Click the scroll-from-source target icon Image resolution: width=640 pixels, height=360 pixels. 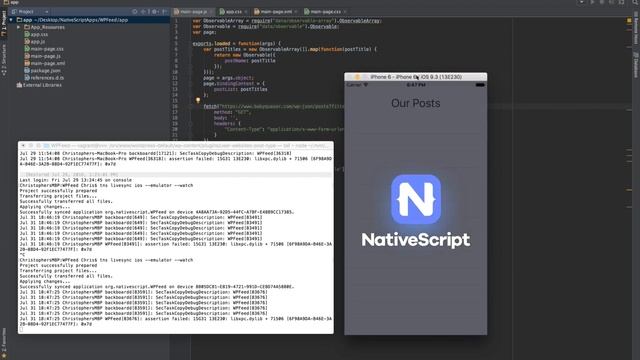pyautogui.click(x=135, y=12)
